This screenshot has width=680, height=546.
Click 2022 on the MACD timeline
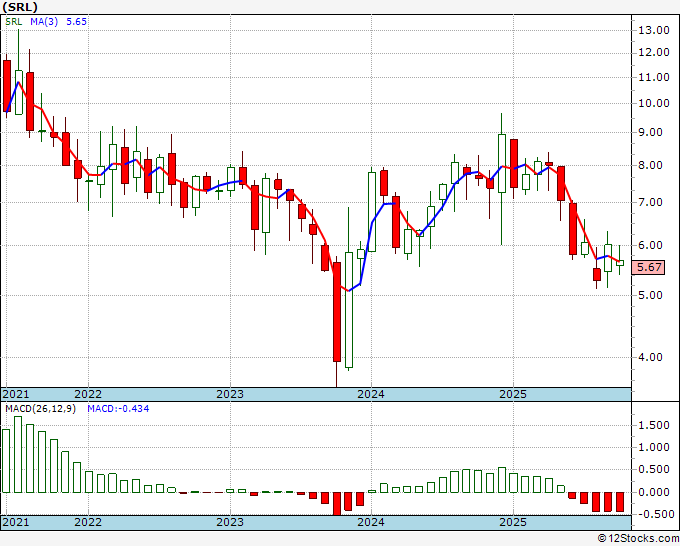click(88, 522)
